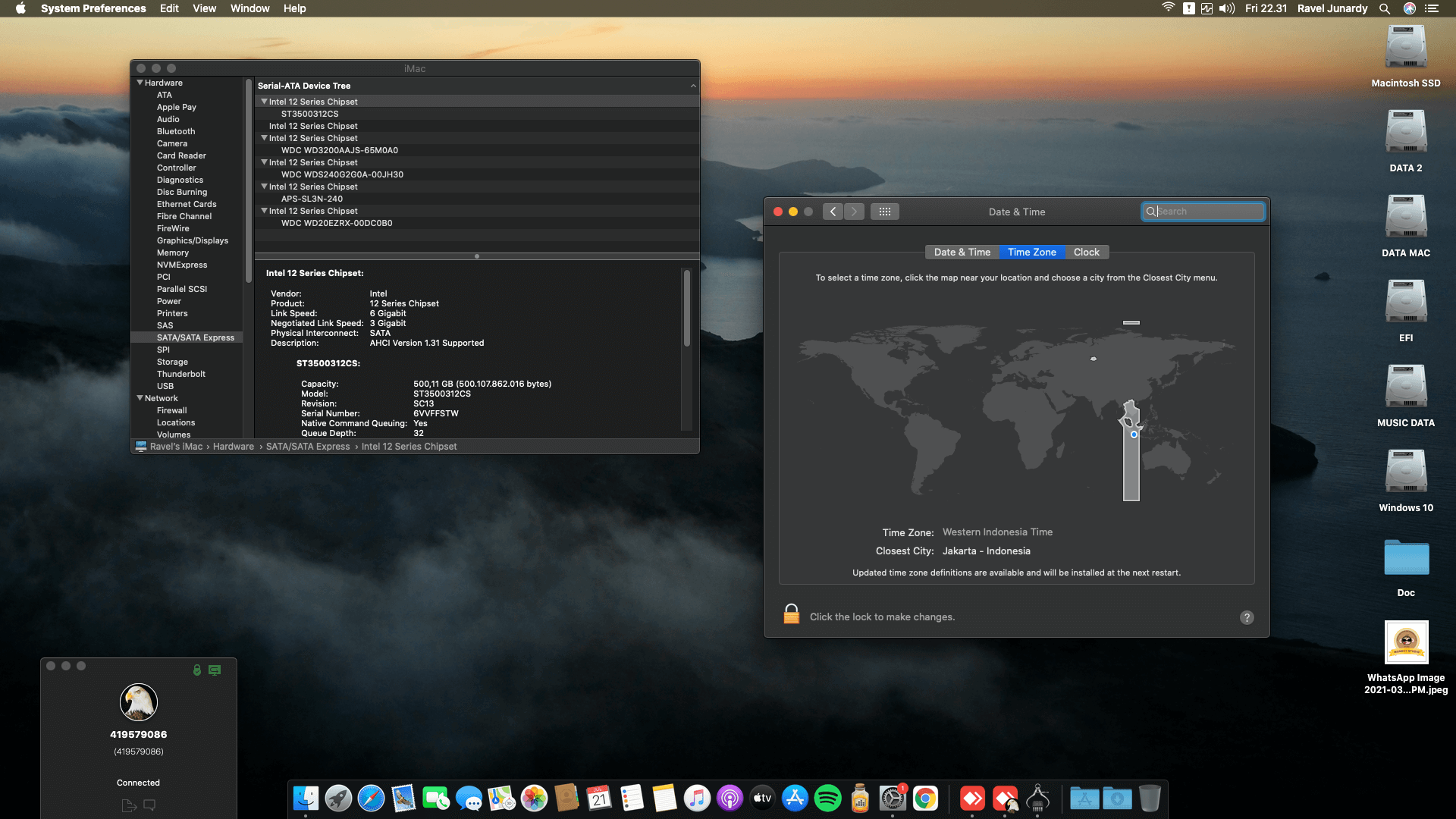Open System Preferences in the Dock

[x=893, y=798]
